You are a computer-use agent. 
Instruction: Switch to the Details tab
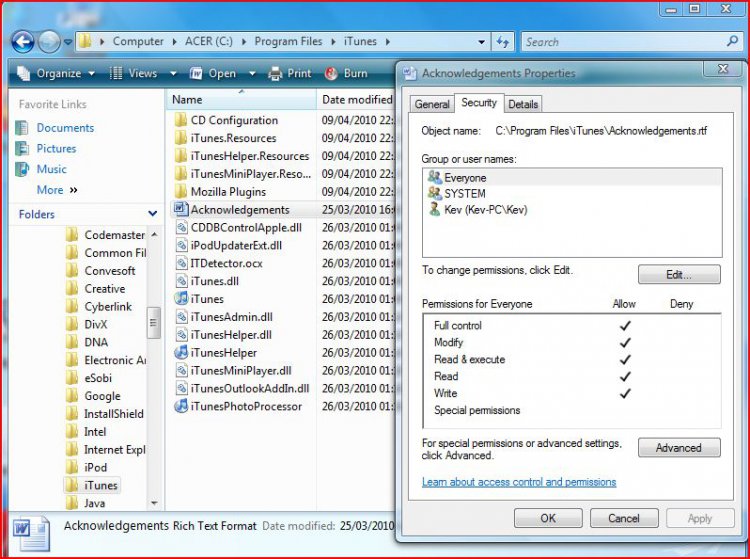(x=523, y=104)
